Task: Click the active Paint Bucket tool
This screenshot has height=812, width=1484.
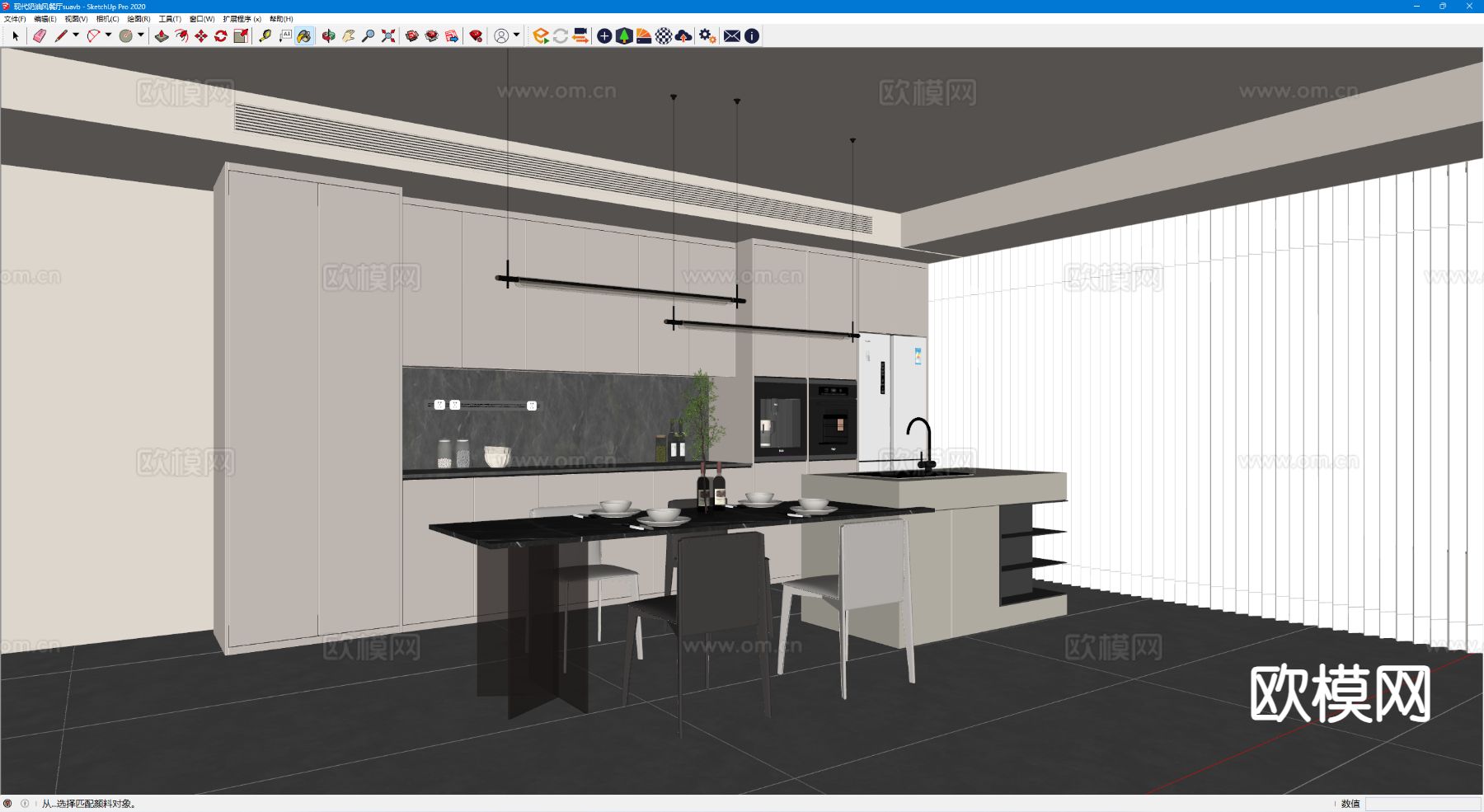Action: 305,36
